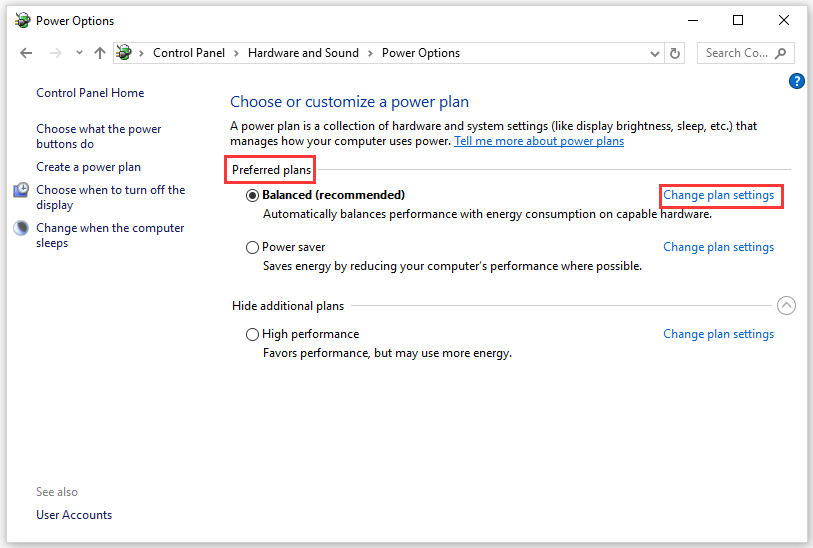Open the address bar history dropdown

point(655,53)
